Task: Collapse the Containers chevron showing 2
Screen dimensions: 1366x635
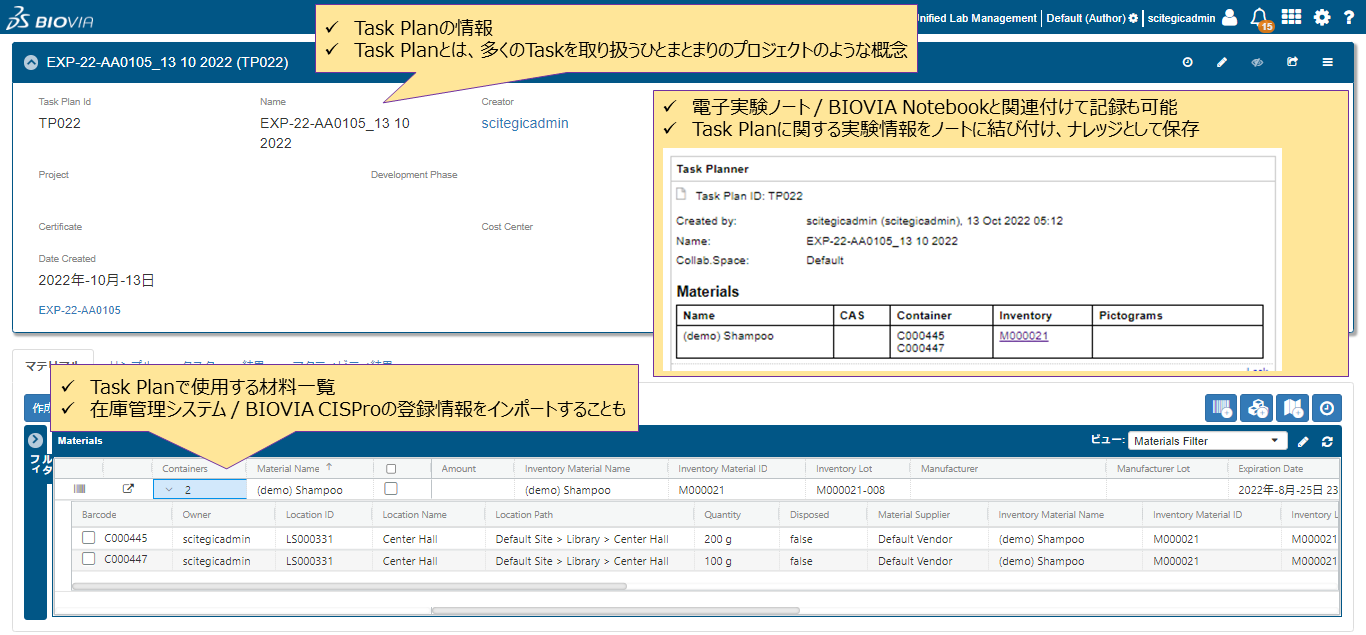Action: pos(169,490)
